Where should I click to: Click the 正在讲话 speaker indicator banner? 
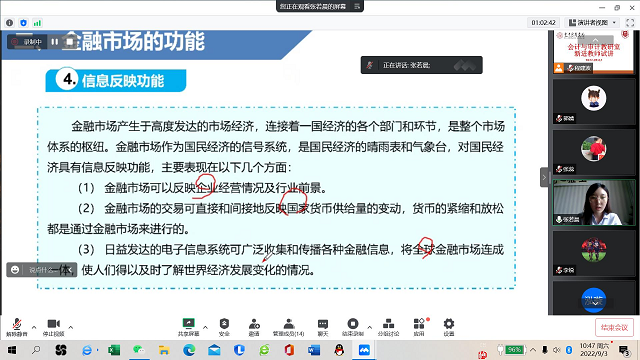[x=422, y=65]
